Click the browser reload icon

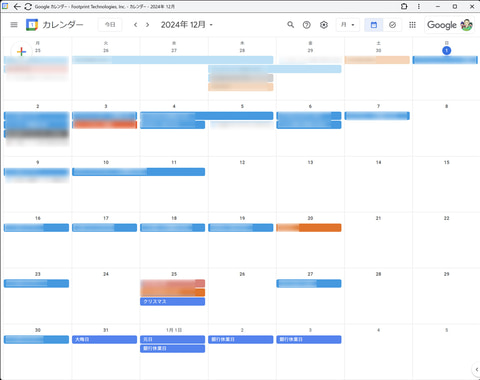click(28, 6)
